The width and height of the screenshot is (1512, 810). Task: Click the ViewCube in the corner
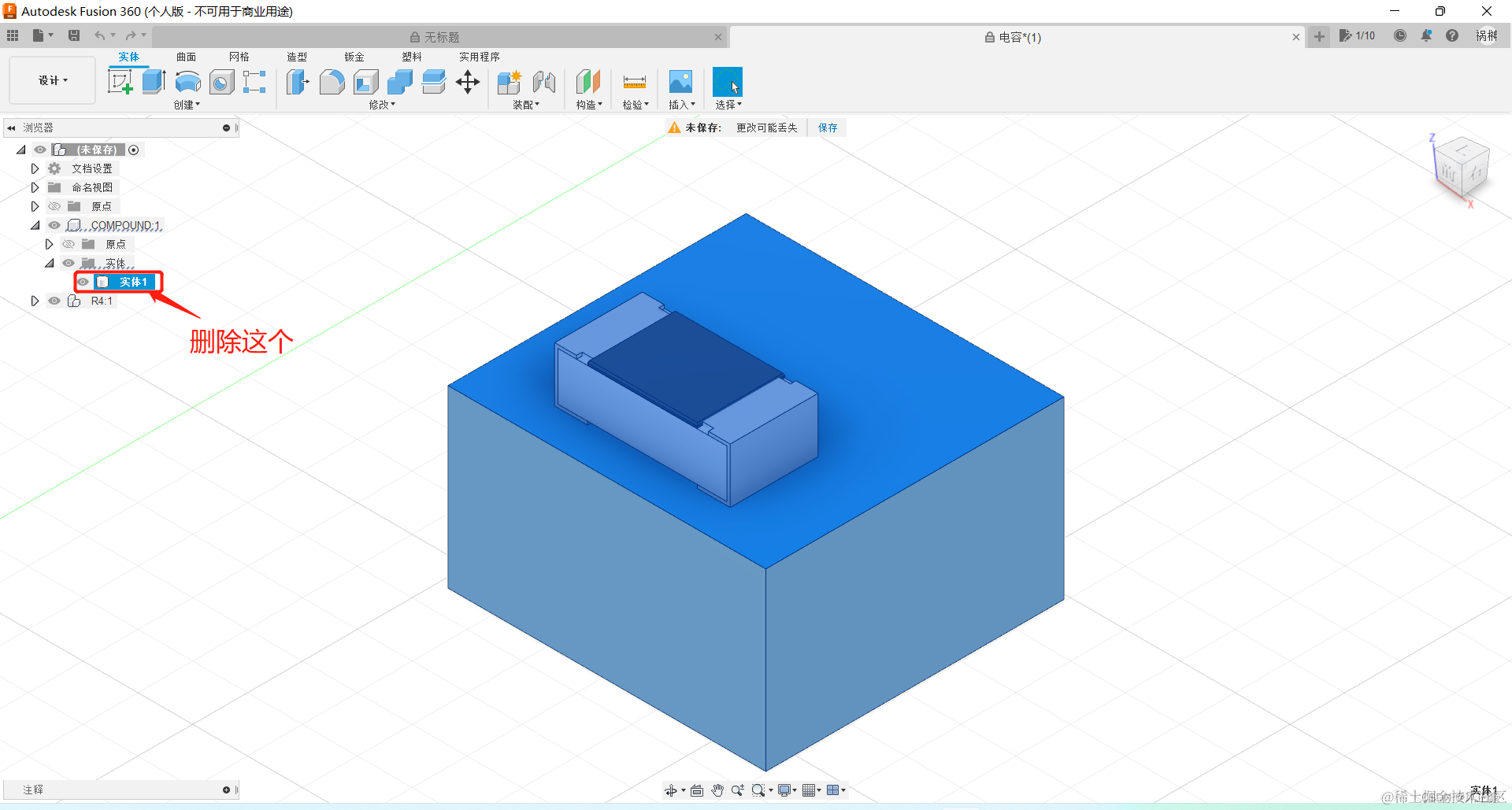(1462, 168)
